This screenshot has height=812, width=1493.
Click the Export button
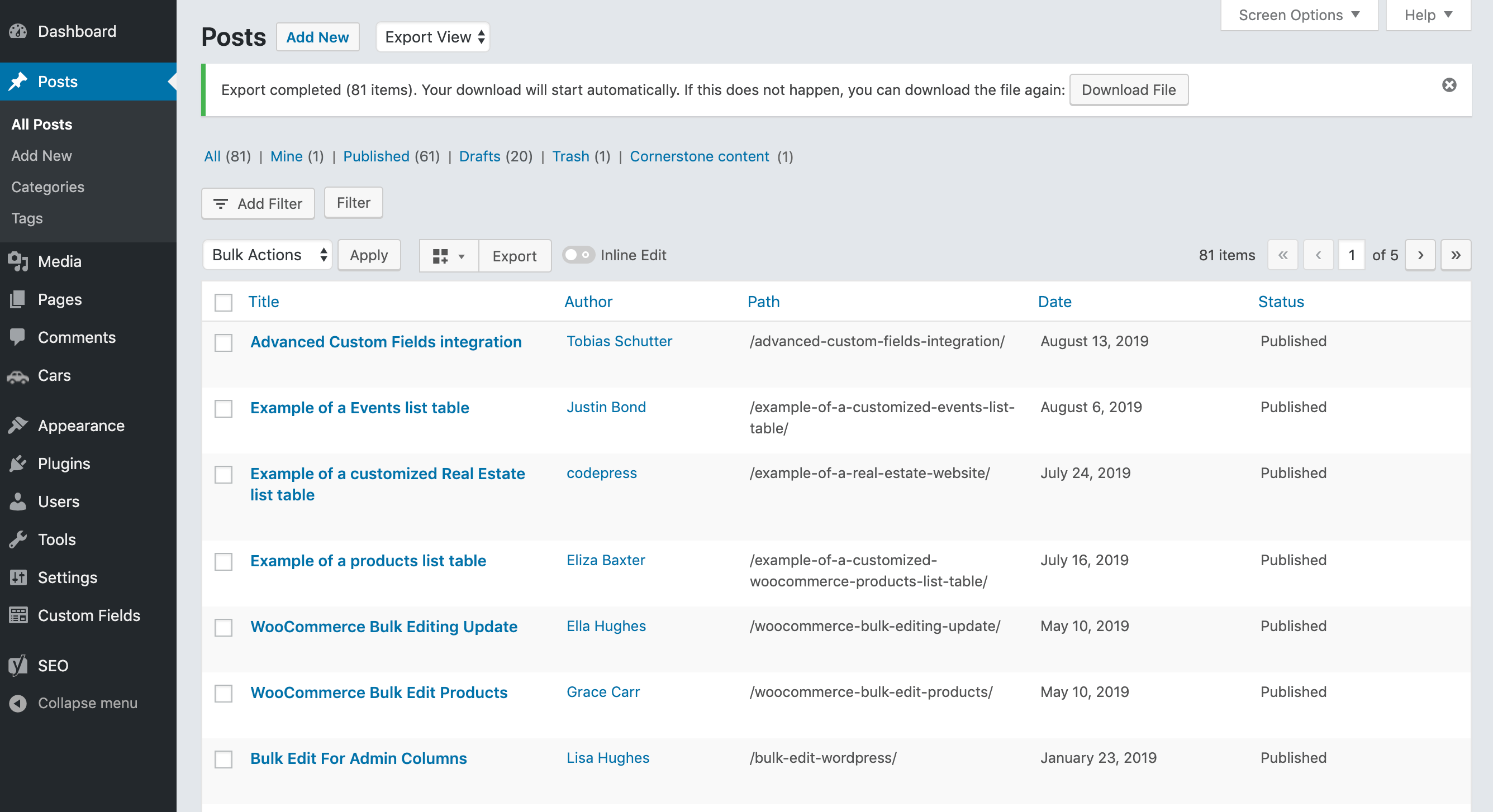coord(515,256)
